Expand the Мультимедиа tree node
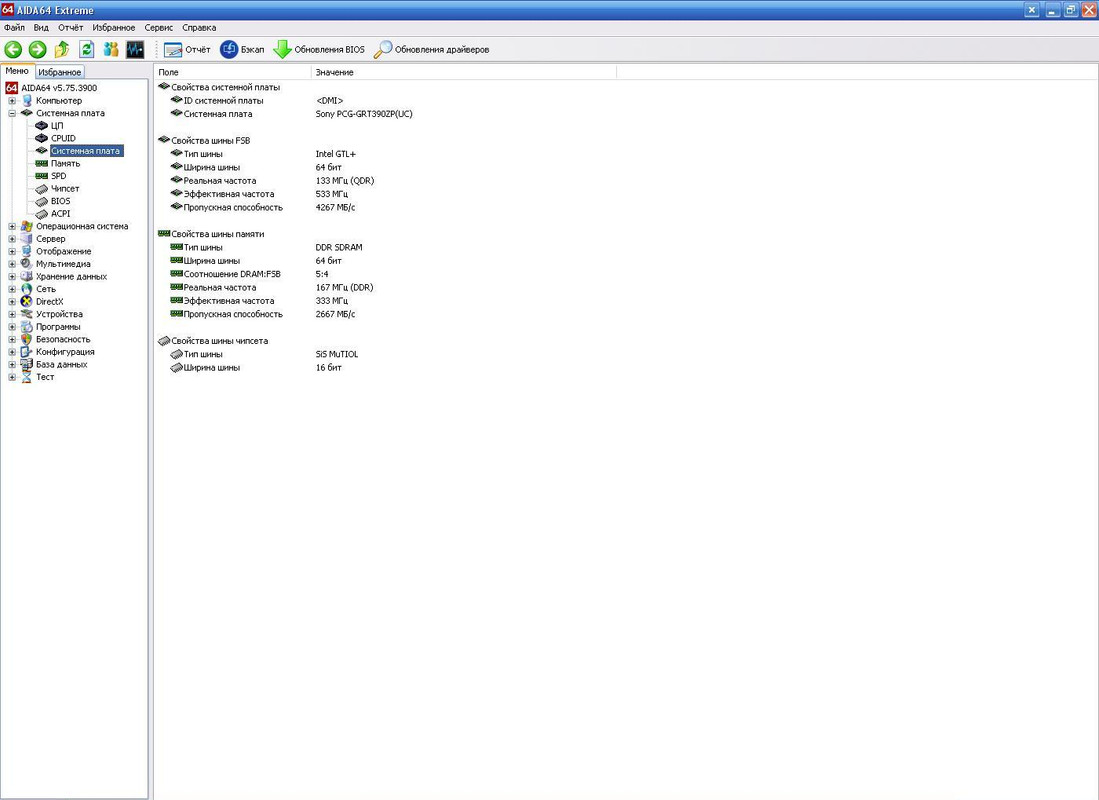Image resolution: width=1099 pixels, height=800 pixels. pyautogui.click(x=12, y=264)
